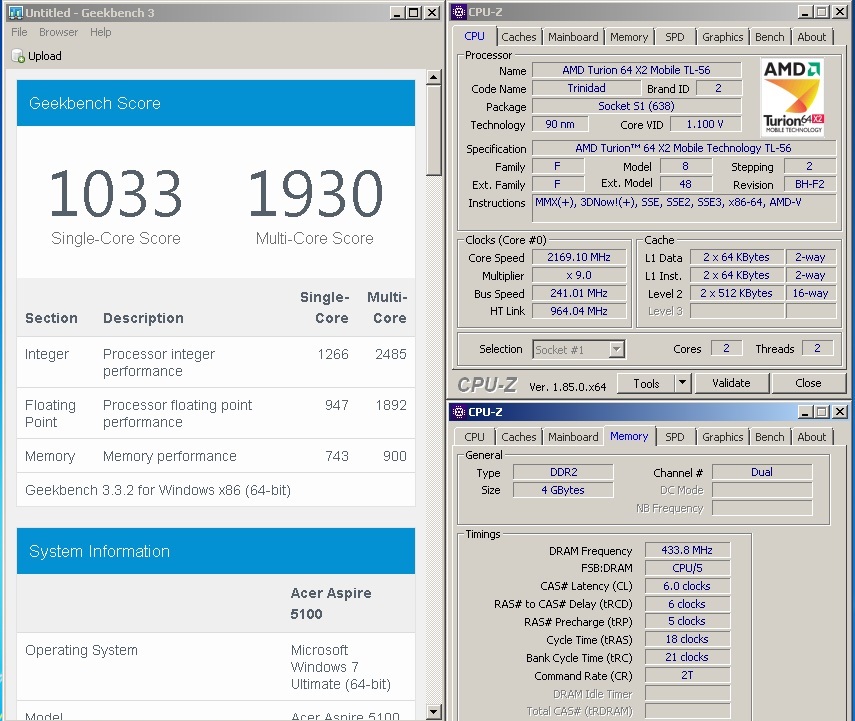Viewport: 855px width, 721px height.
Task: Switch to Memory tab in top CPU-Z
Action: point(629,37)
